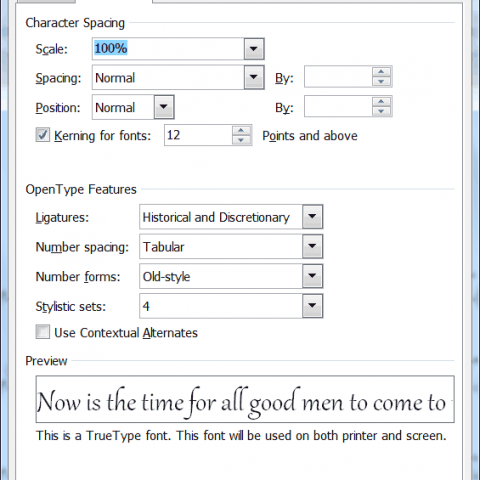The width and height of the screenshot is (480, 480).
Task: Toggle the Kerning for fonts checkbox
Action: click(43, 135)
